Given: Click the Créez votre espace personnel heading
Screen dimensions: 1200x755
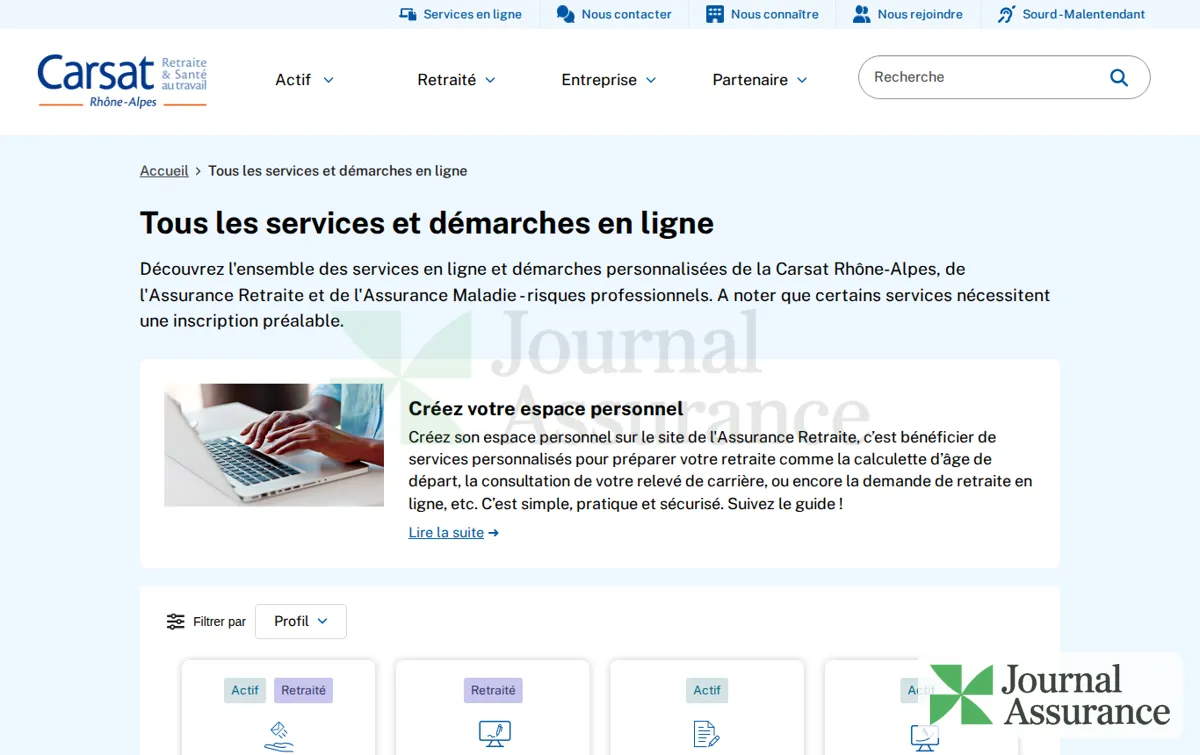Looking at the screenshot, I should (x=546, y=408).
